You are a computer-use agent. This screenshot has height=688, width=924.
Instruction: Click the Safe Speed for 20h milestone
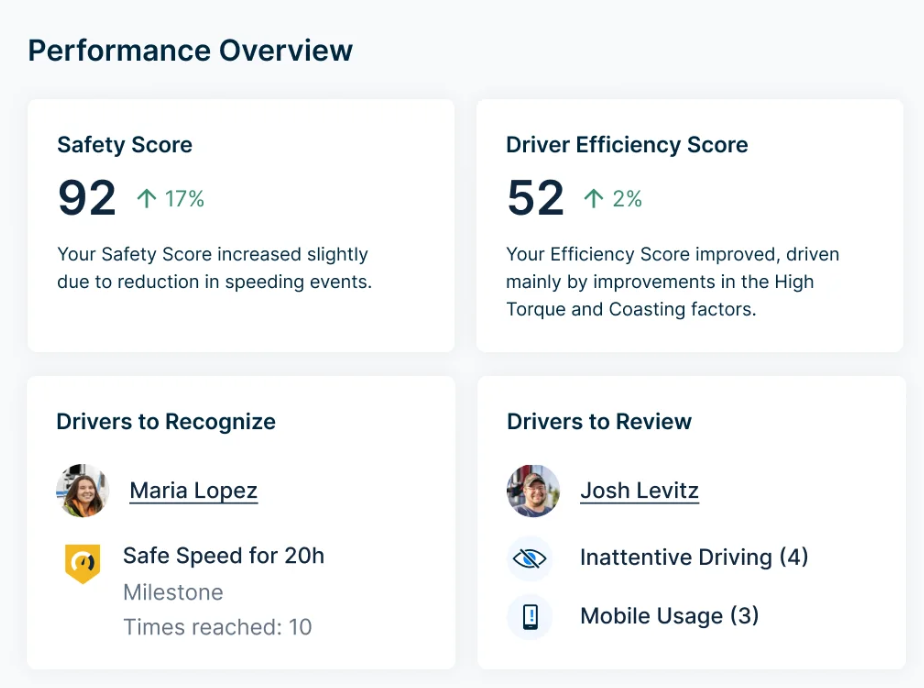pos(223,555)
